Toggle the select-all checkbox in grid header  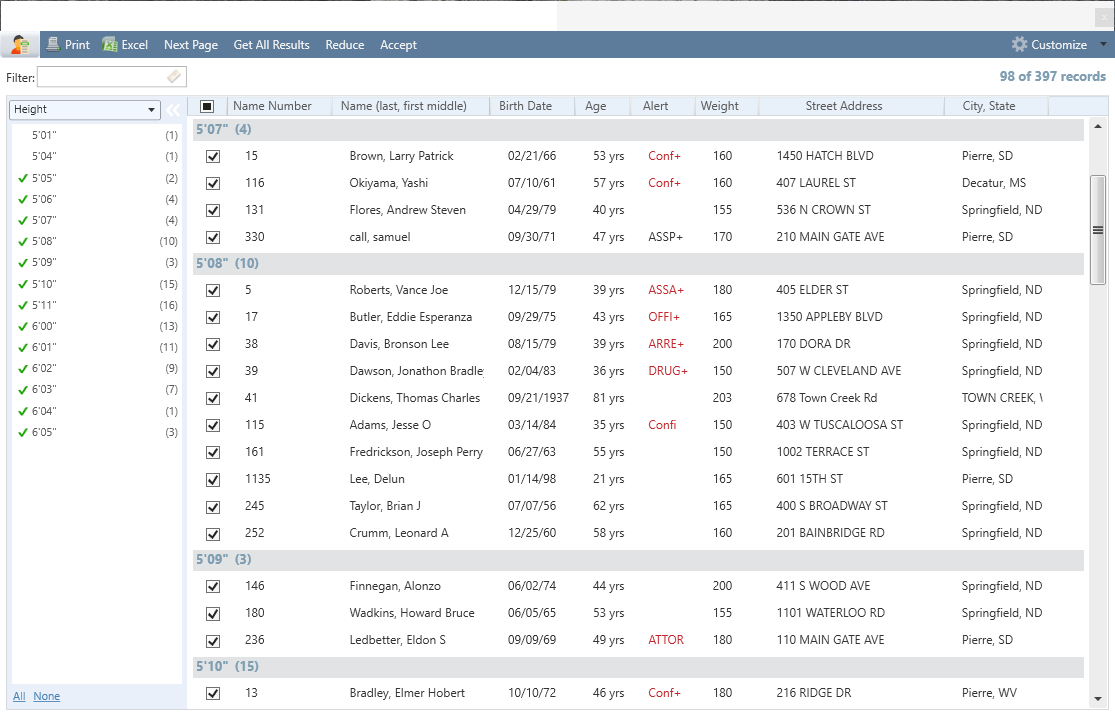click(207, 106)
